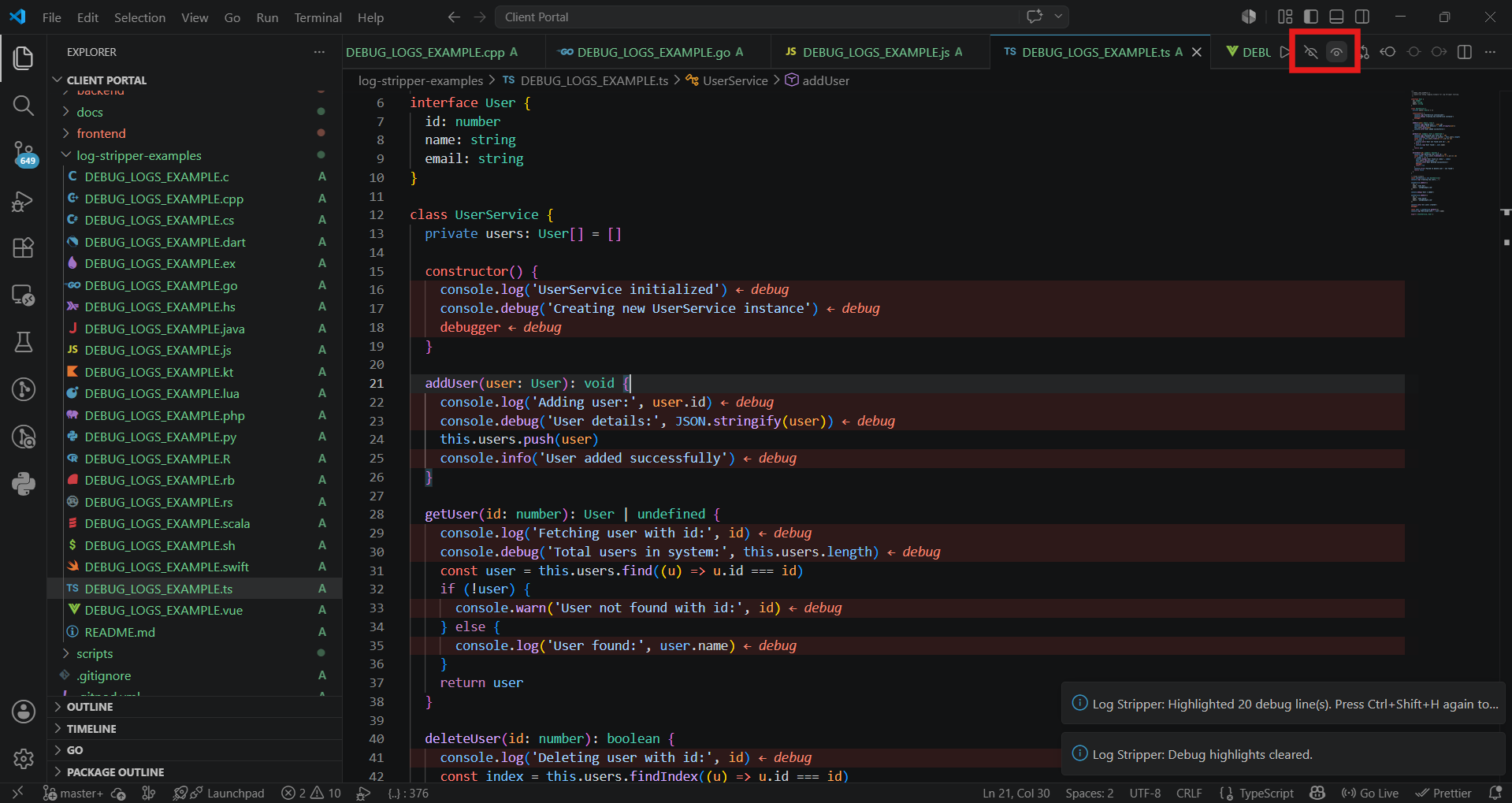Toggle primary side bar layout button

point(1311,17)
